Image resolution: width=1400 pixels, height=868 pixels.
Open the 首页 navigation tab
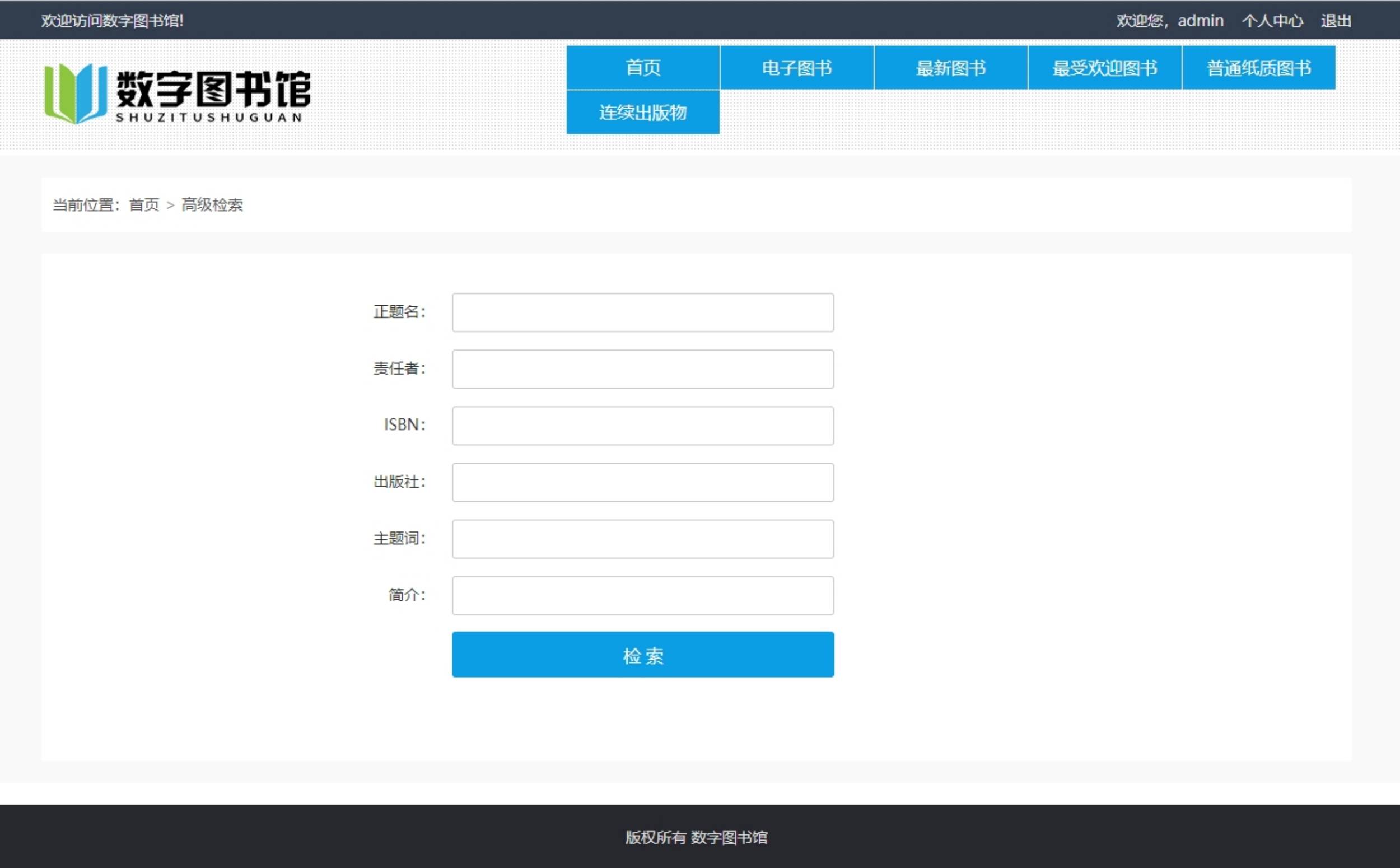643,68
